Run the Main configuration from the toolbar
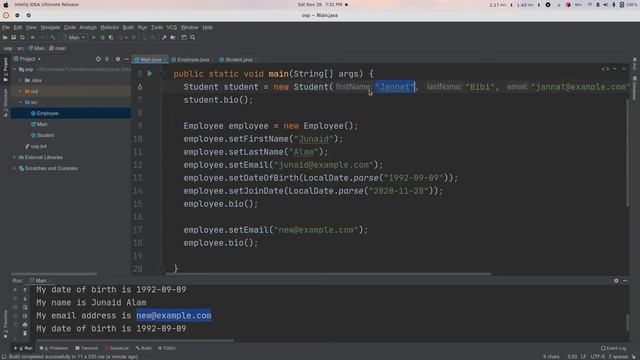 pyautogui.click(x=94, y=38)
